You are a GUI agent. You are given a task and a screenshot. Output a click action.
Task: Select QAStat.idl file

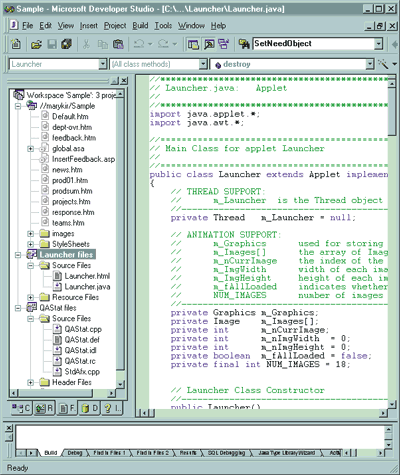pos(80,350)
